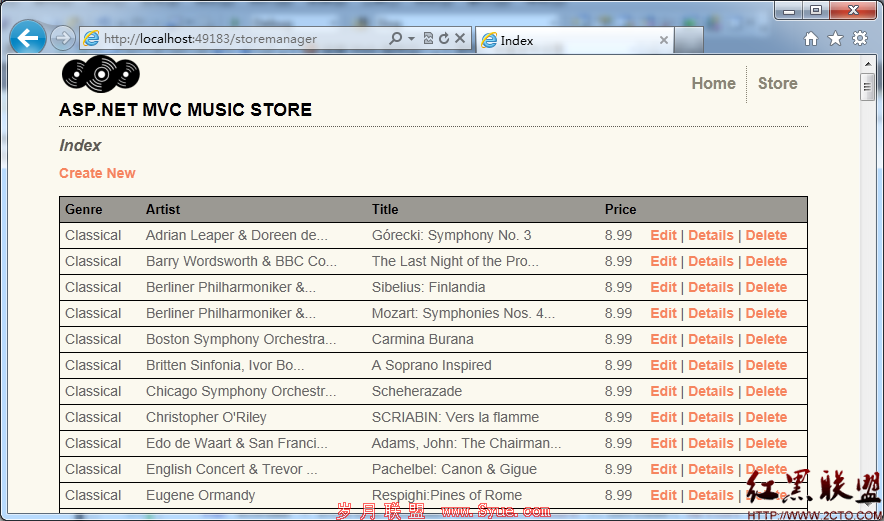Image resolution: width=884 pixels, height=521 pixels.
Task: Edit the Carmina Burana album
Action: [663, 339]
